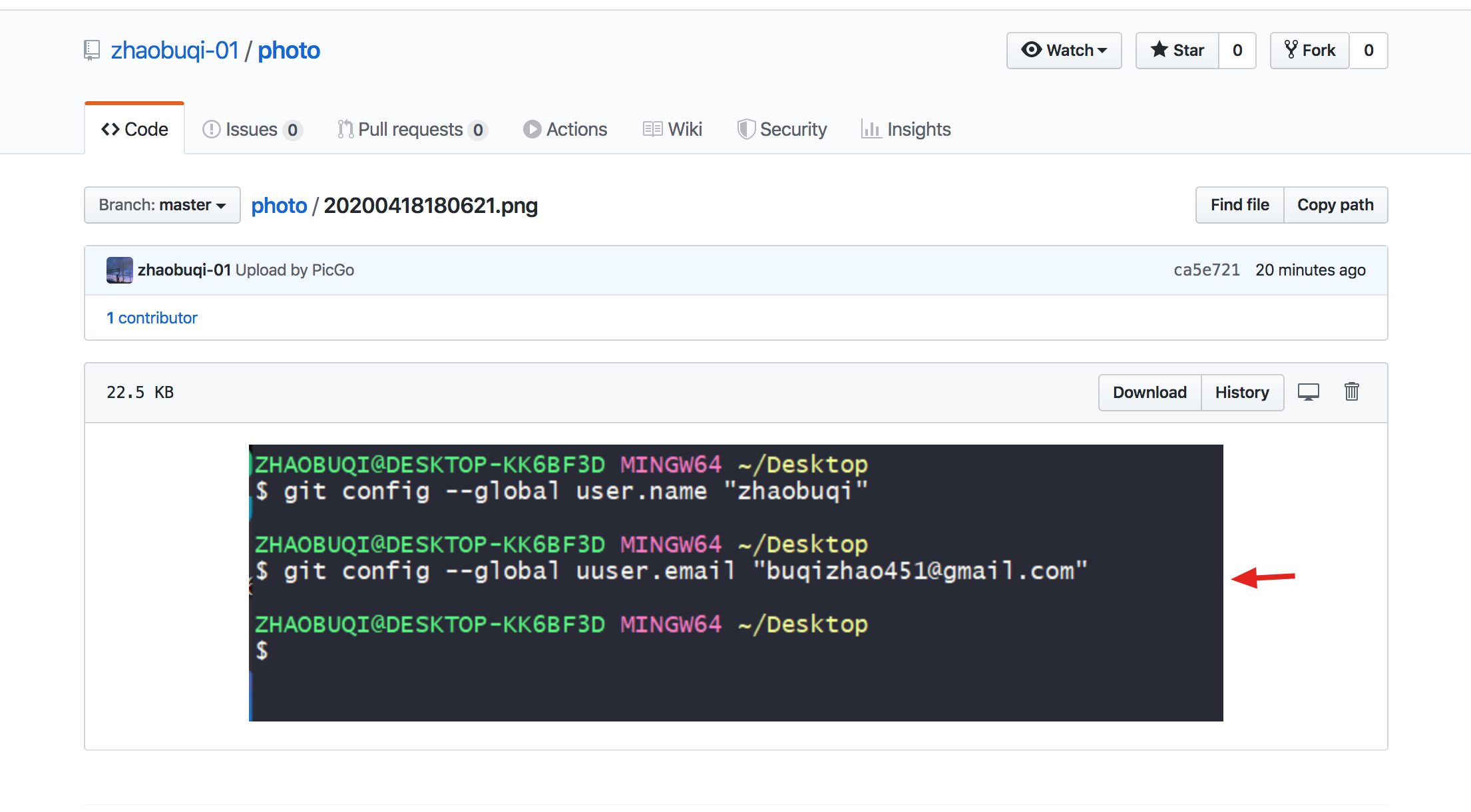View the file History
The image size is (1471, 812).
point(1242,392)
